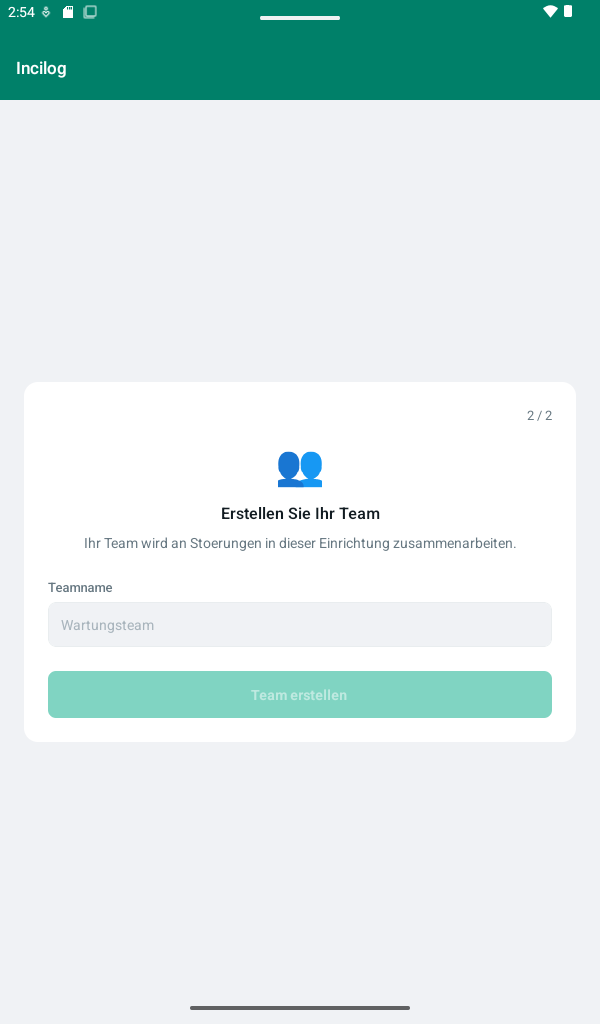Tap the Wi-Fi signal status icon

click(550, 11)
